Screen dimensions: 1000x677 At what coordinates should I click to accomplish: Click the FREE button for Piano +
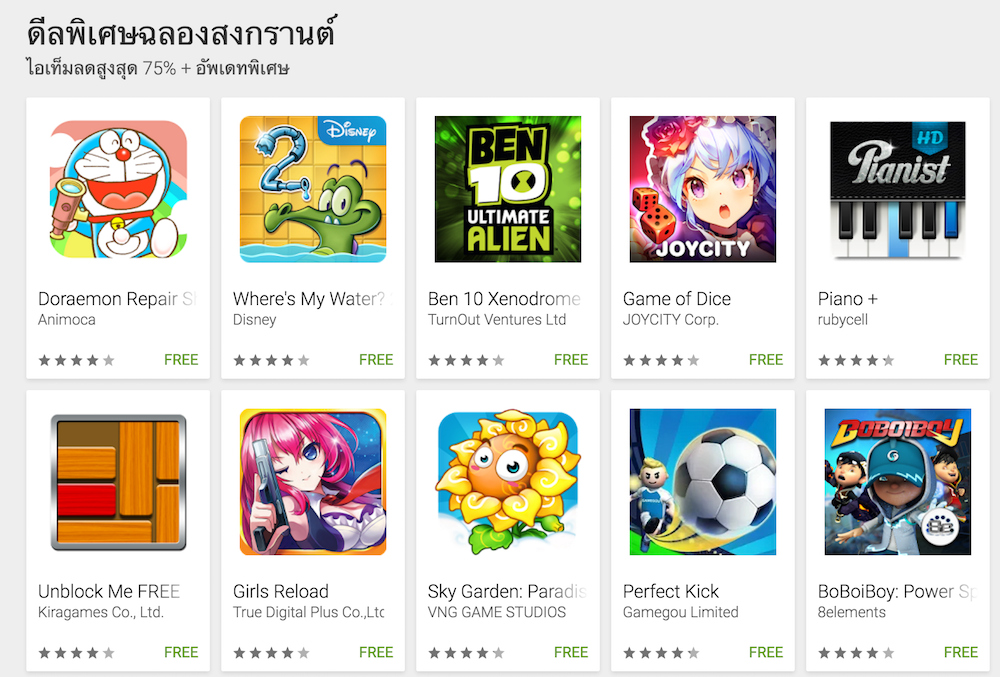(x=960, y=360)
